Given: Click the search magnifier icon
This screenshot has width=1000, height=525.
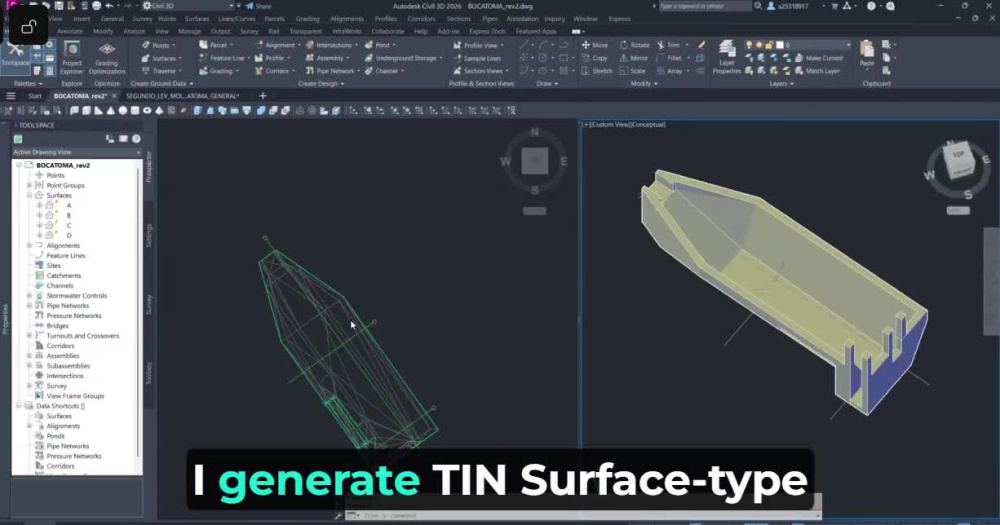Looking at the screenshot, I should coord(758,6).
